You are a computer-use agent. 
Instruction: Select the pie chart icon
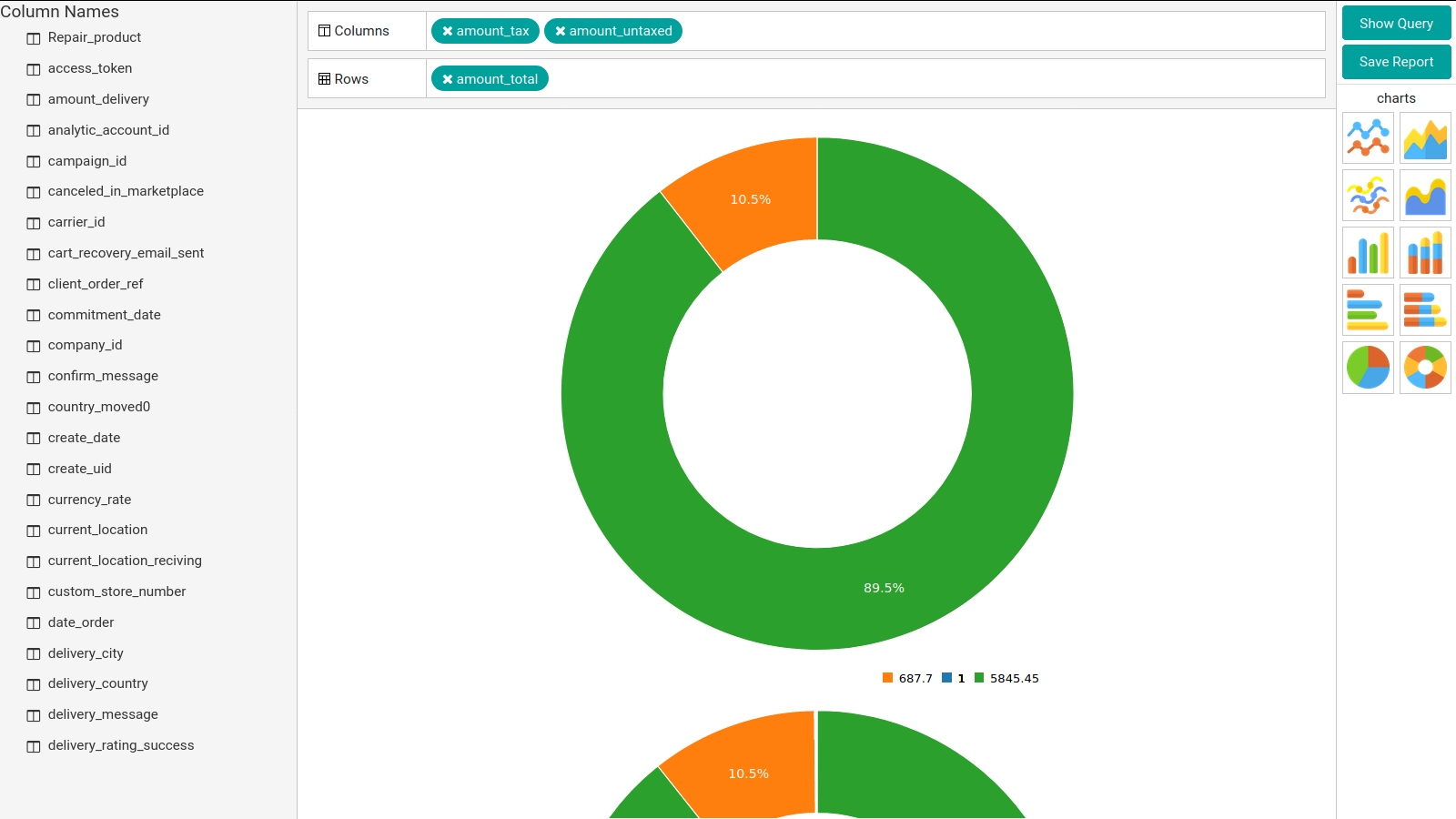[1368, 368]
